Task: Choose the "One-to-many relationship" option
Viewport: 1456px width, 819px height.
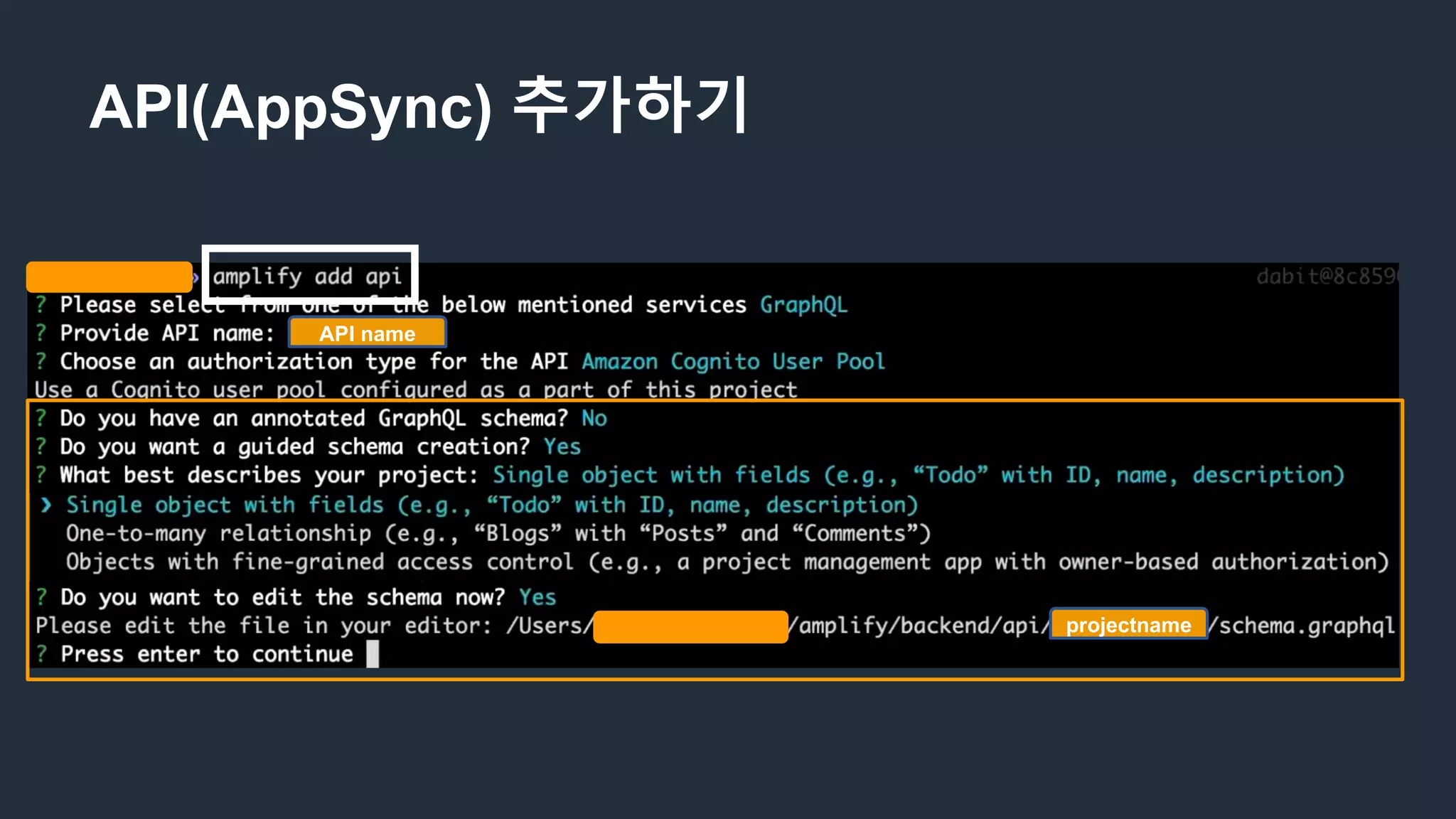Action: coord(498,533)
